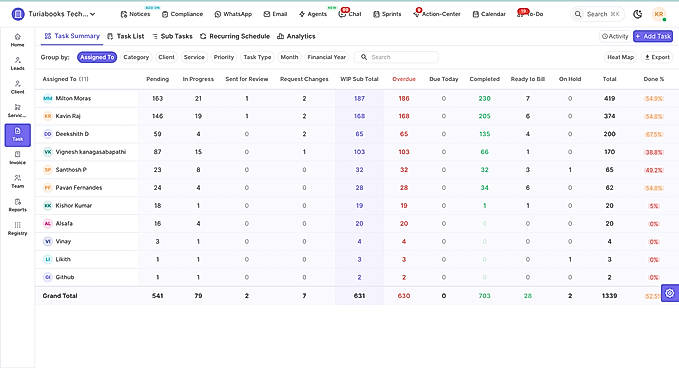The width and height of the screenshot is (679, 368).
Task: Expand the Turiabooks Tech workspace dropdown
Action: [61, 14]
